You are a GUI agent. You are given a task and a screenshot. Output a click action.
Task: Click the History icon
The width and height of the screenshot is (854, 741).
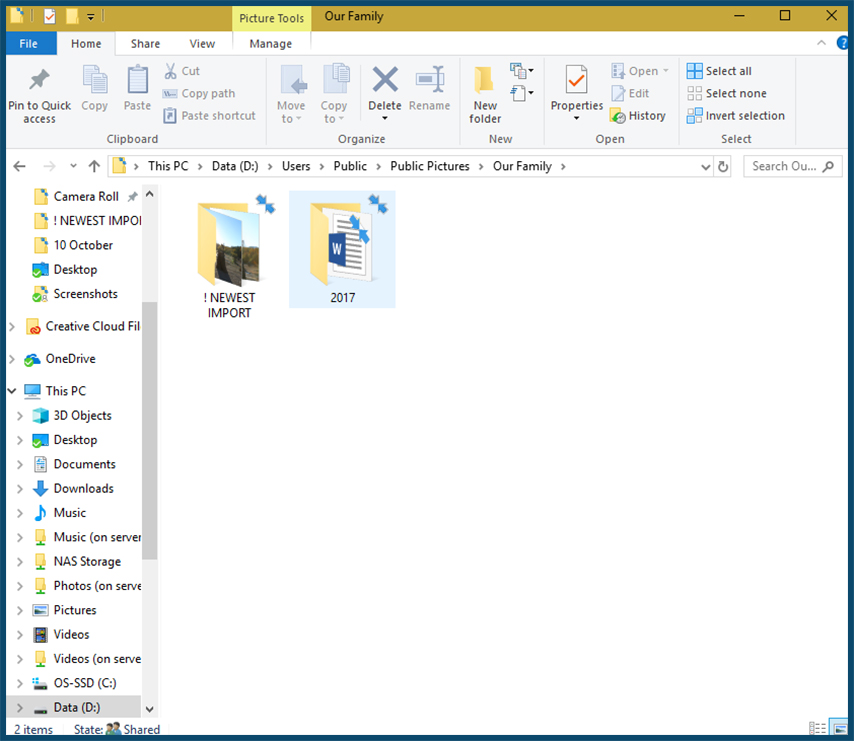click(618, 116)
